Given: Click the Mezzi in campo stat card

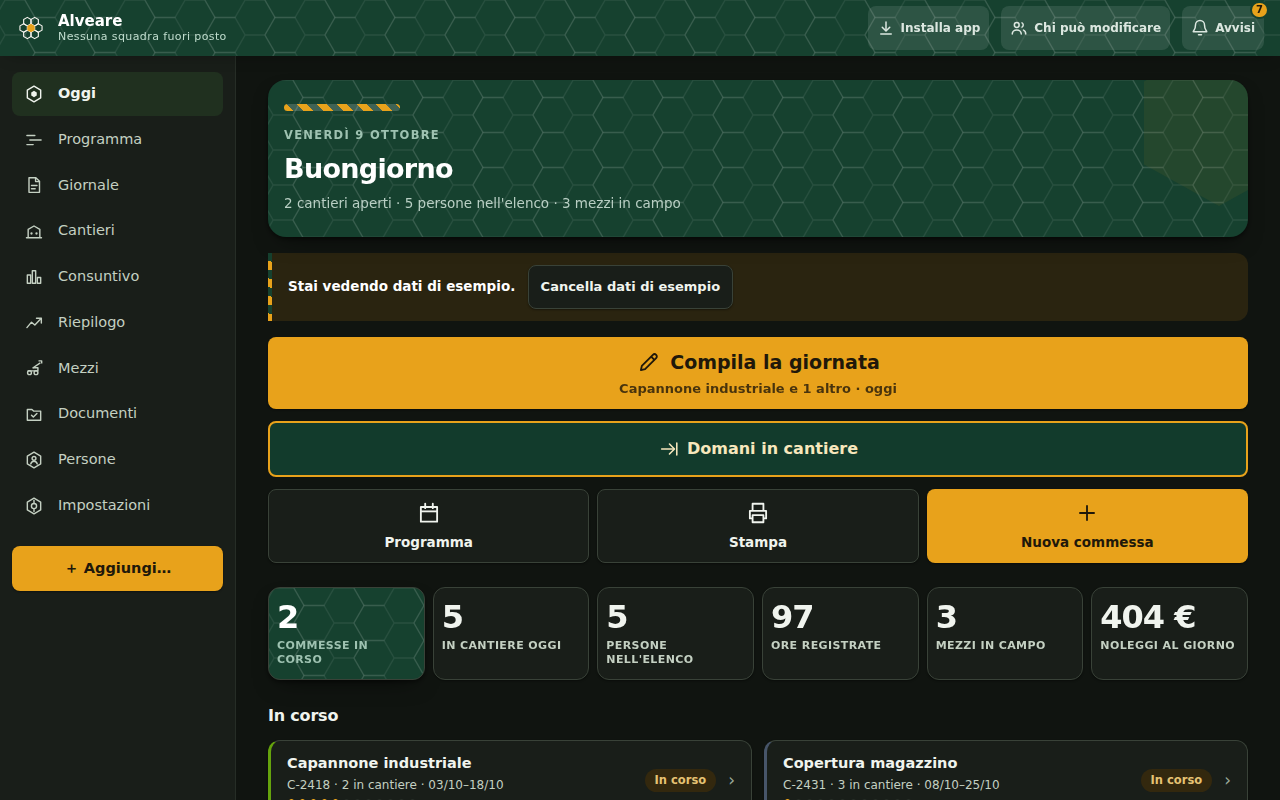Looking at the screenshot, I should [x=1005, y=633].
